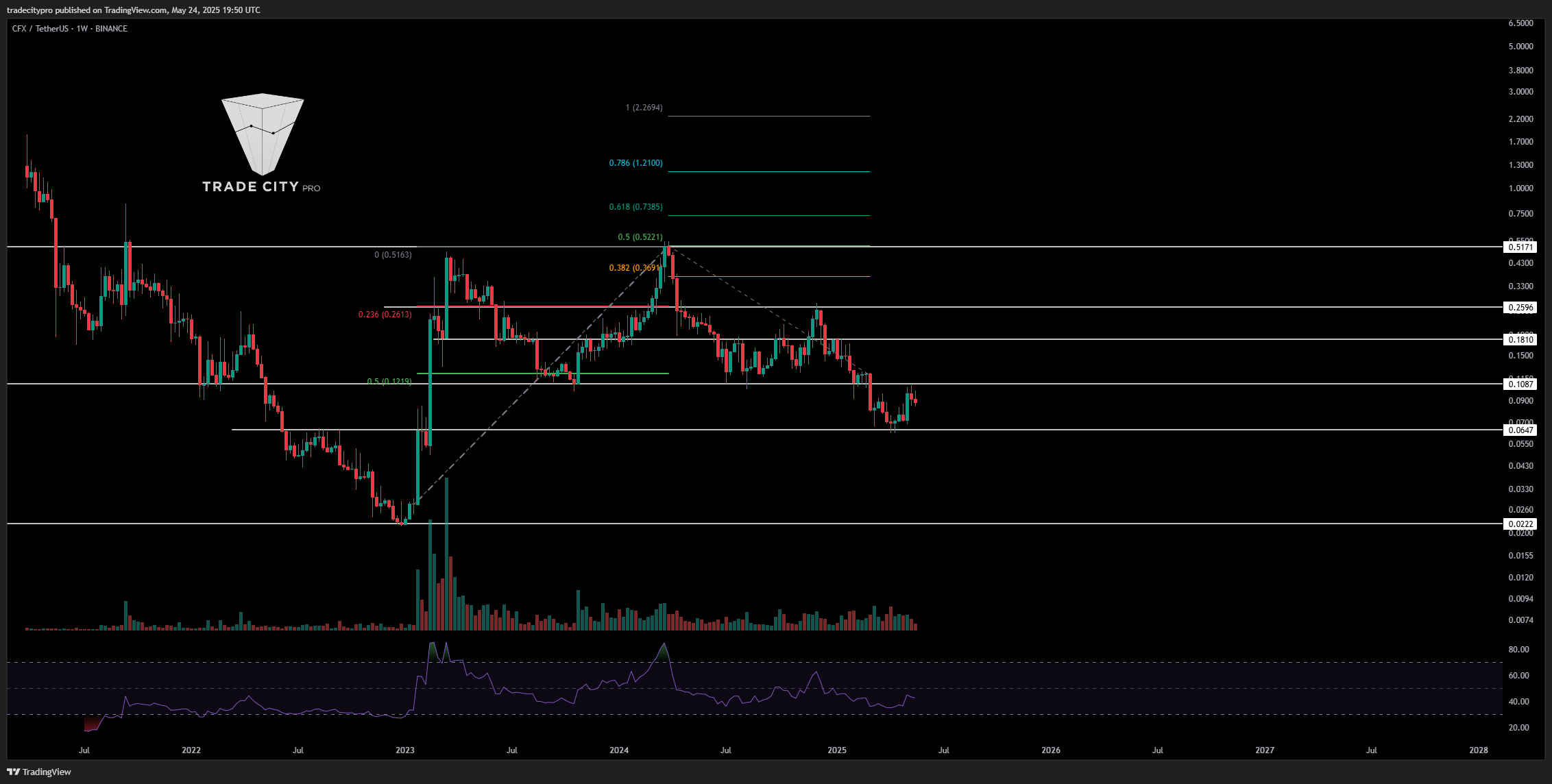1552x784 pixels.
Task: Click the Trade City Pro pyramid logo
Action: click(263, 134)
